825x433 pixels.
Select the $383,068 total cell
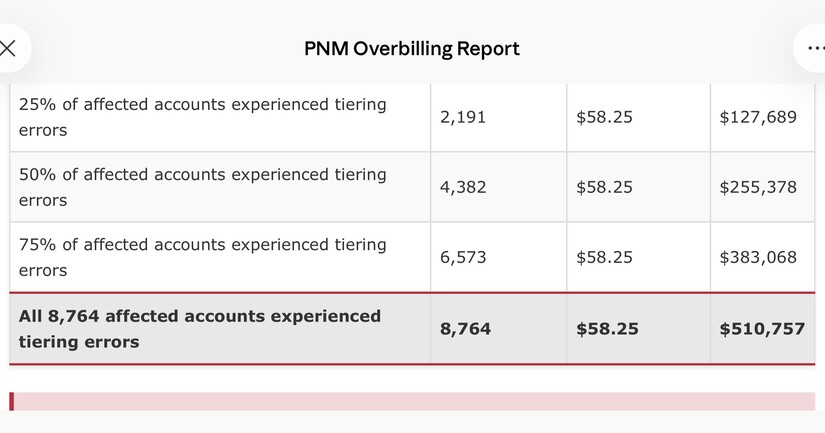coord(758,257)
